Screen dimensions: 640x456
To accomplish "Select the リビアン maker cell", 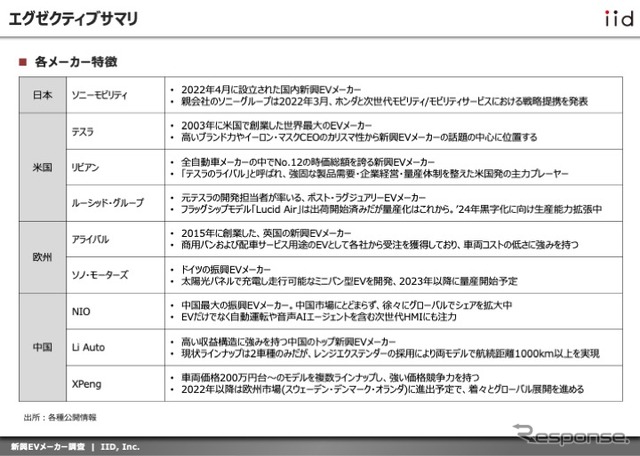I will (x=116, y=167).
